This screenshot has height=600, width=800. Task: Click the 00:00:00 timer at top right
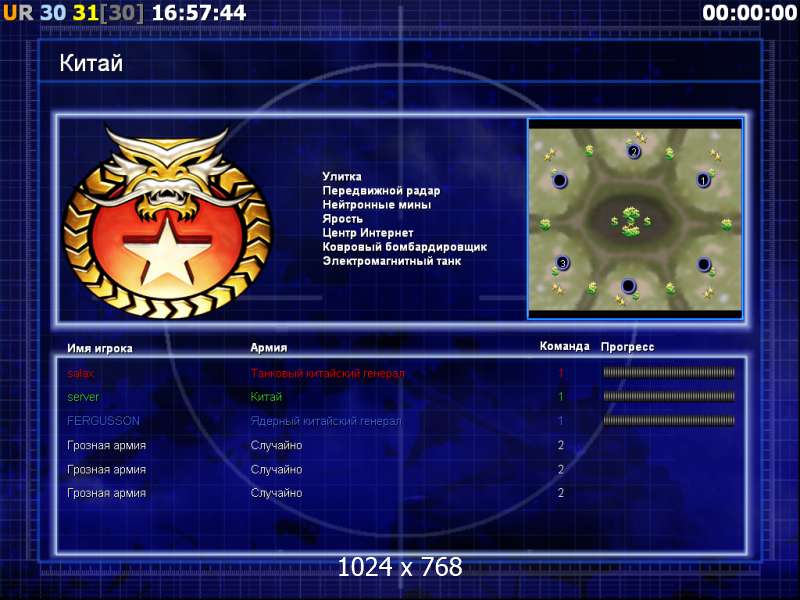[749, 12]
